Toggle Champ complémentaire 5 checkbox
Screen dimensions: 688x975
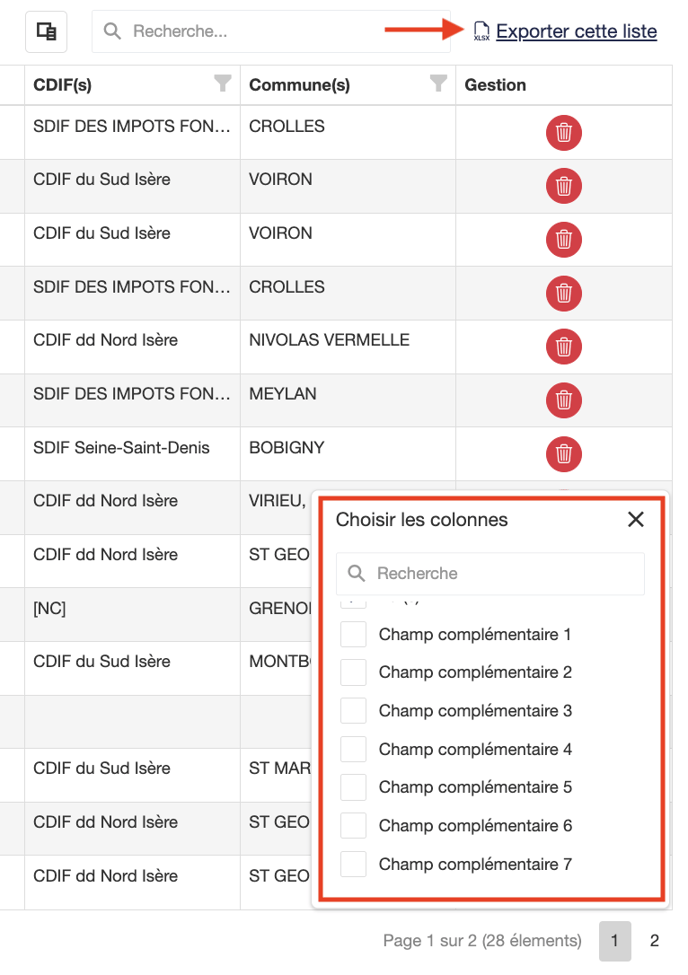pyautogui.click(x=353, y=787)
